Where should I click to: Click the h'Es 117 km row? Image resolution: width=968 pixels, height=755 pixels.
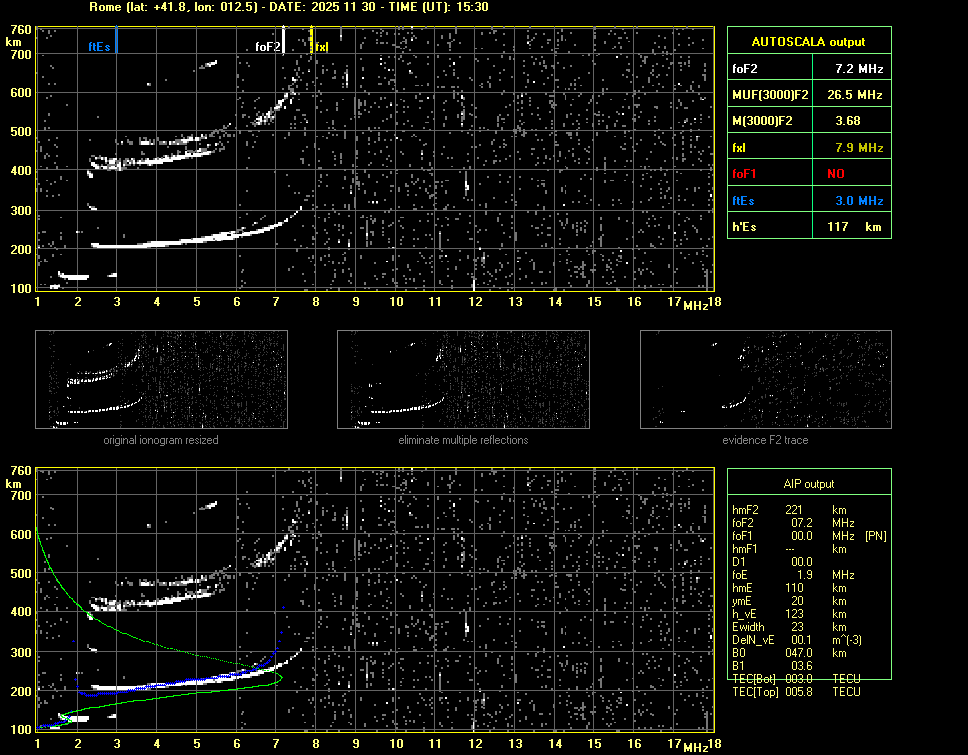coord(808,227)
